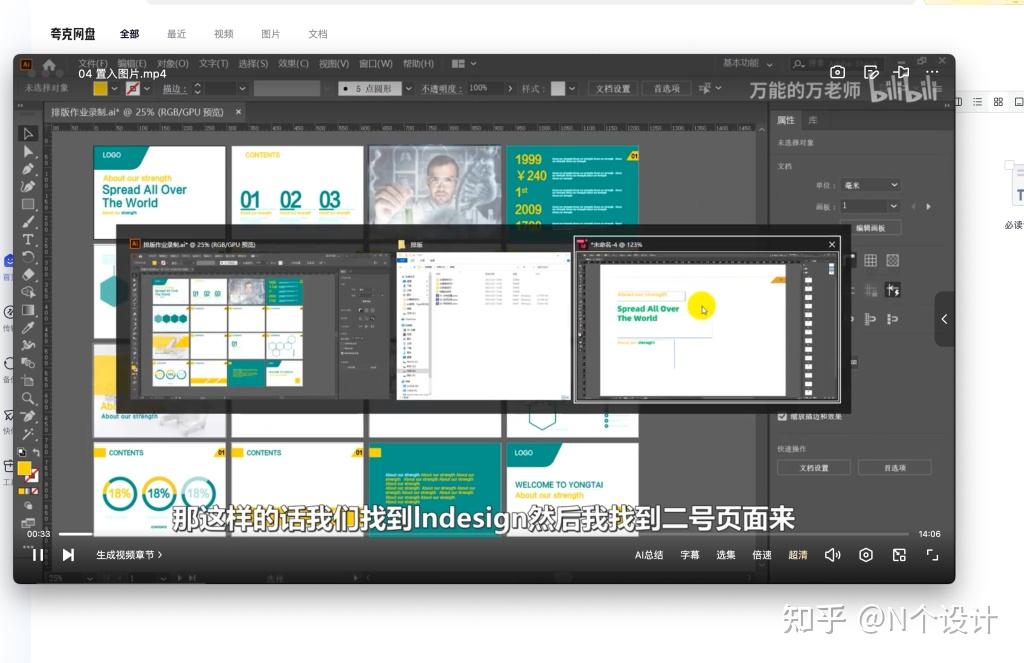Select the Gradient tool
The image size is (1024, 663).
tap(27, 311)
